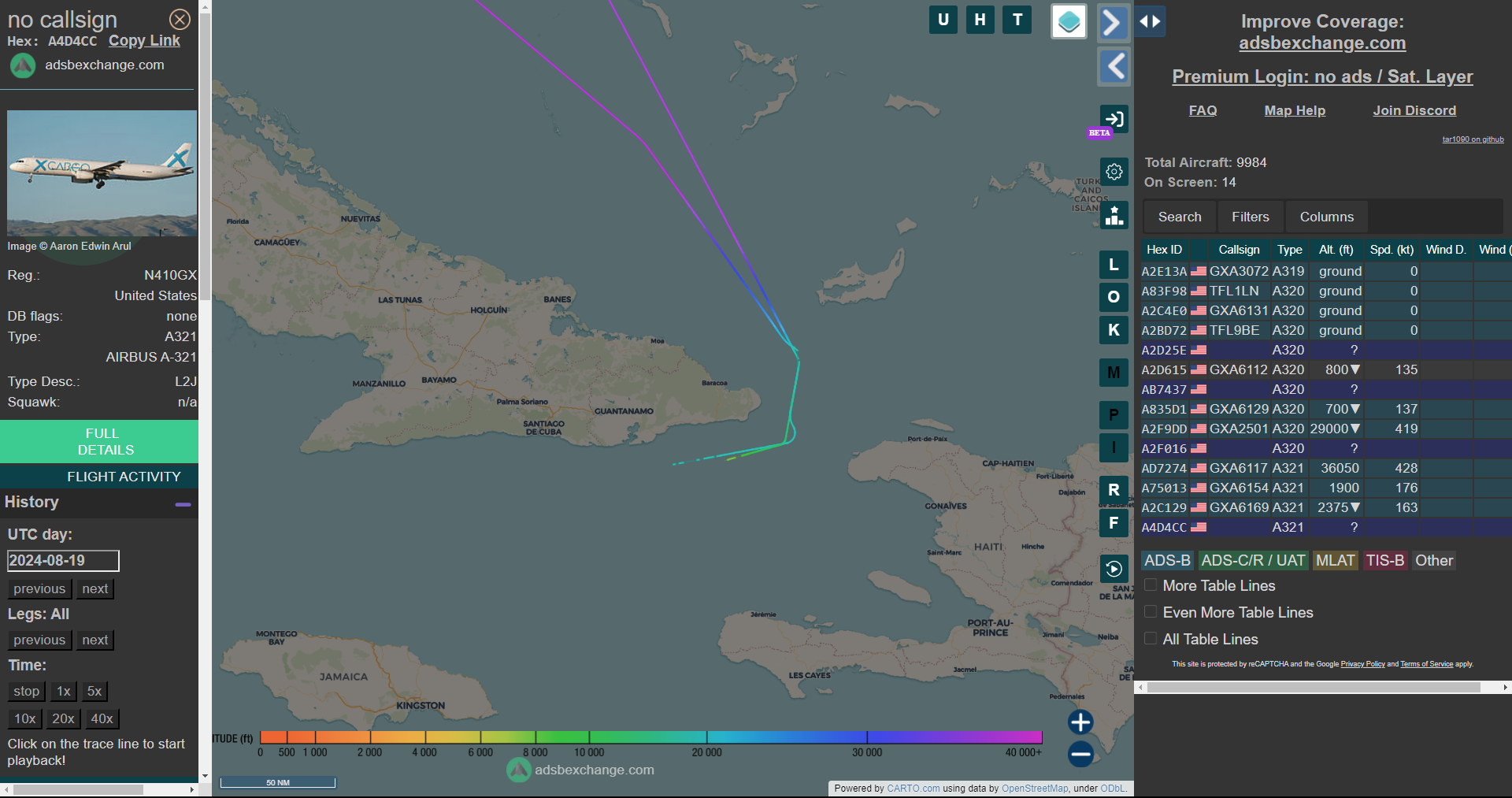Viewport: 1512px width, 798px height.
Task: Select aircraft row GXA3072
Action: pos(1326,271)
